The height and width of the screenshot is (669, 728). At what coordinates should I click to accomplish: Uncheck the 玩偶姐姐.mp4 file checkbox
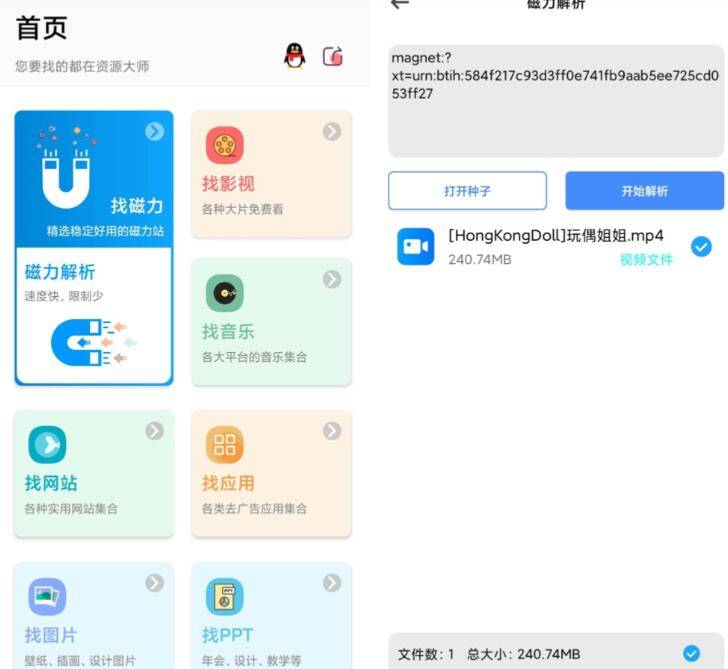click(x=701, y=246)
